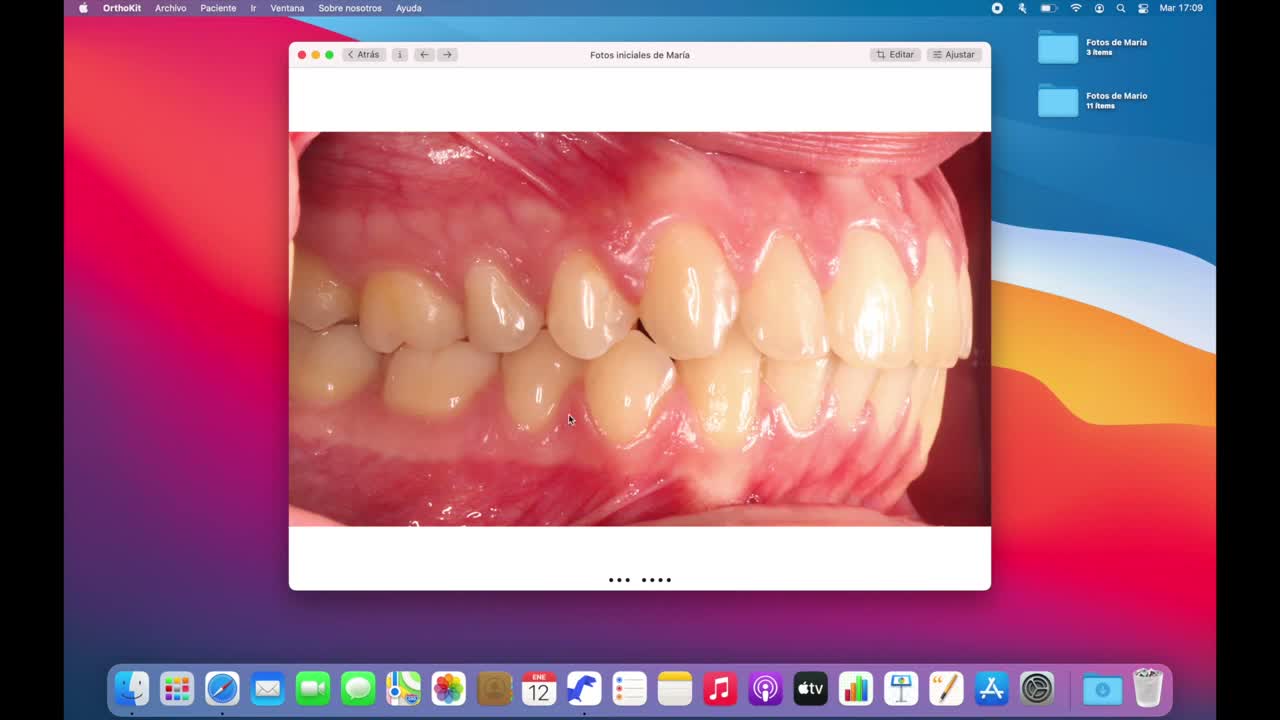Image resolution: width=1280 pixels, height=720 pixels.
Task: Open the Apple menu
Action: coord(83,8)
